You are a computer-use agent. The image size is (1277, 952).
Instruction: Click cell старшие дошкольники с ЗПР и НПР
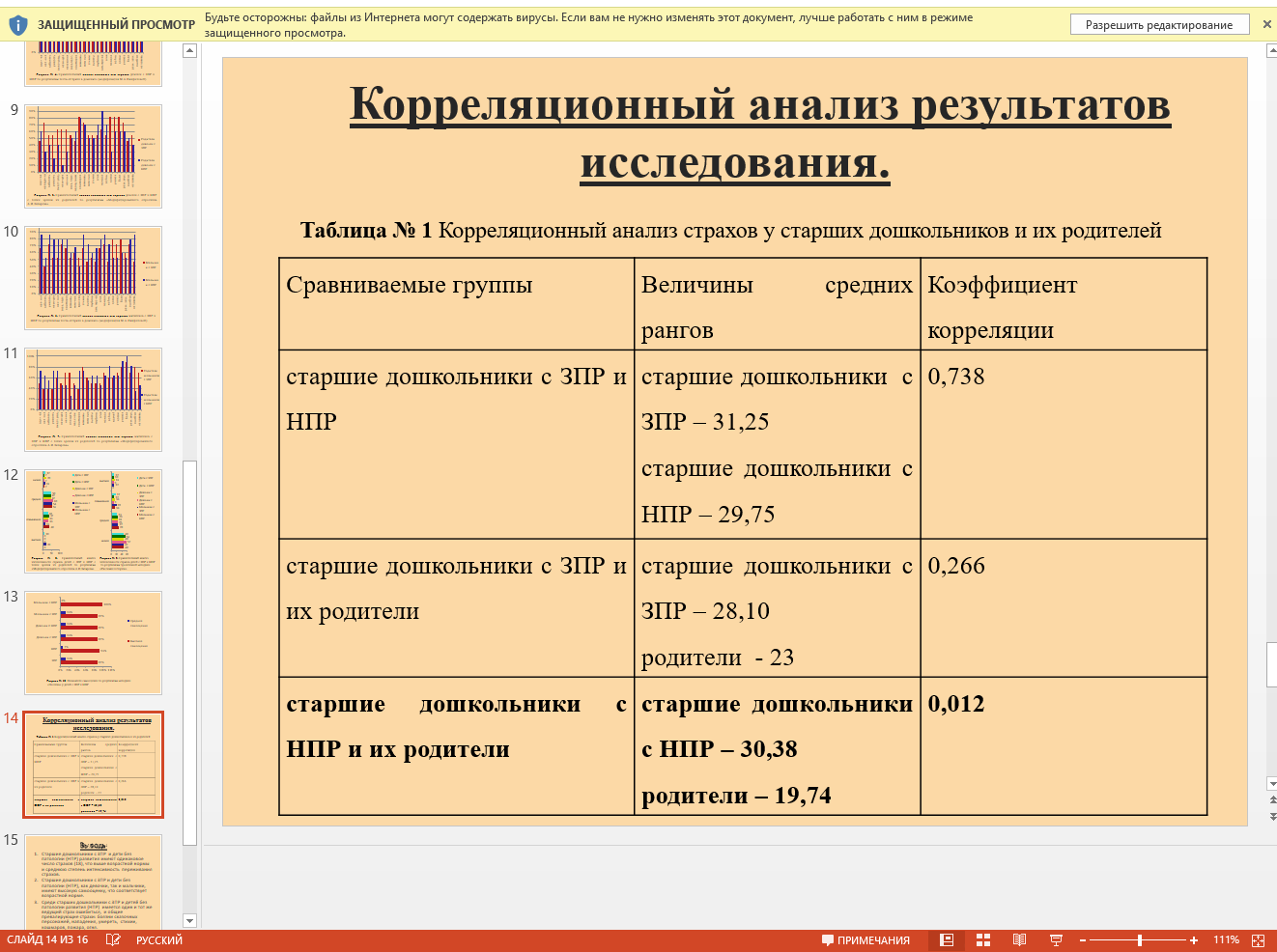point(457,444)
